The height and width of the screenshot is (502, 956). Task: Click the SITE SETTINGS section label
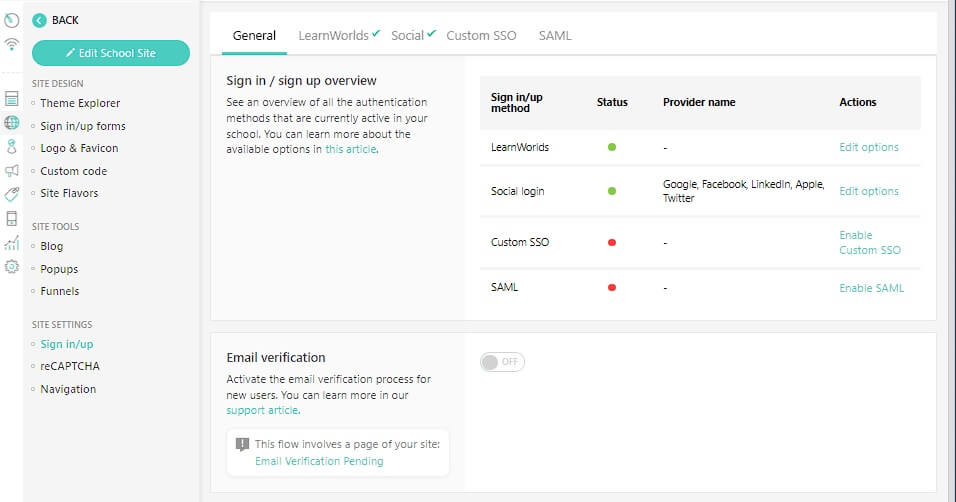(x=62, y=325)
